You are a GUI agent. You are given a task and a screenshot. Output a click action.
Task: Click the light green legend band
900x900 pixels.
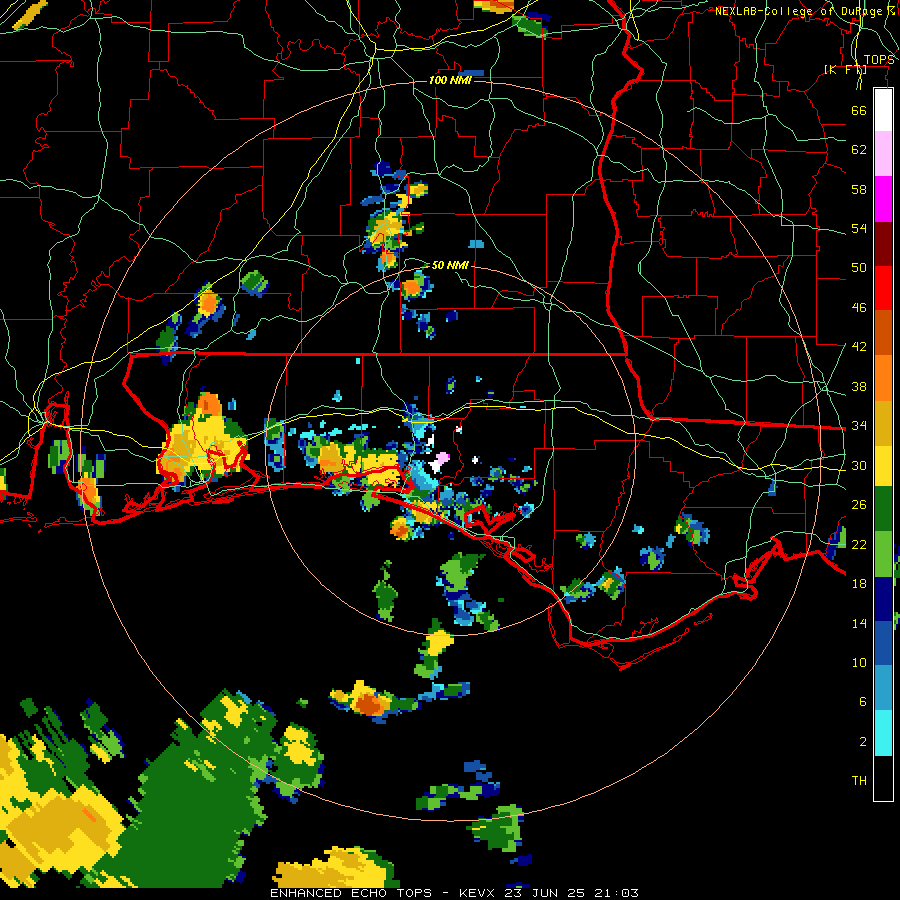point(883,554)
